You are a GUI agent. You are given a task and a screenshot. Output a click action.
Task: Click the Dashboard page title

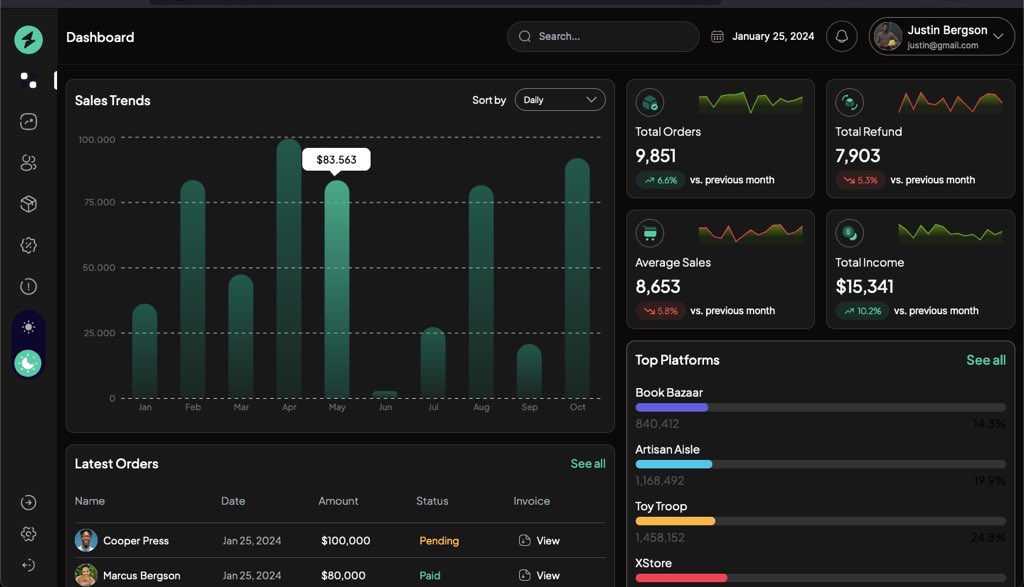pyautogui.click(x=100, y=37)
